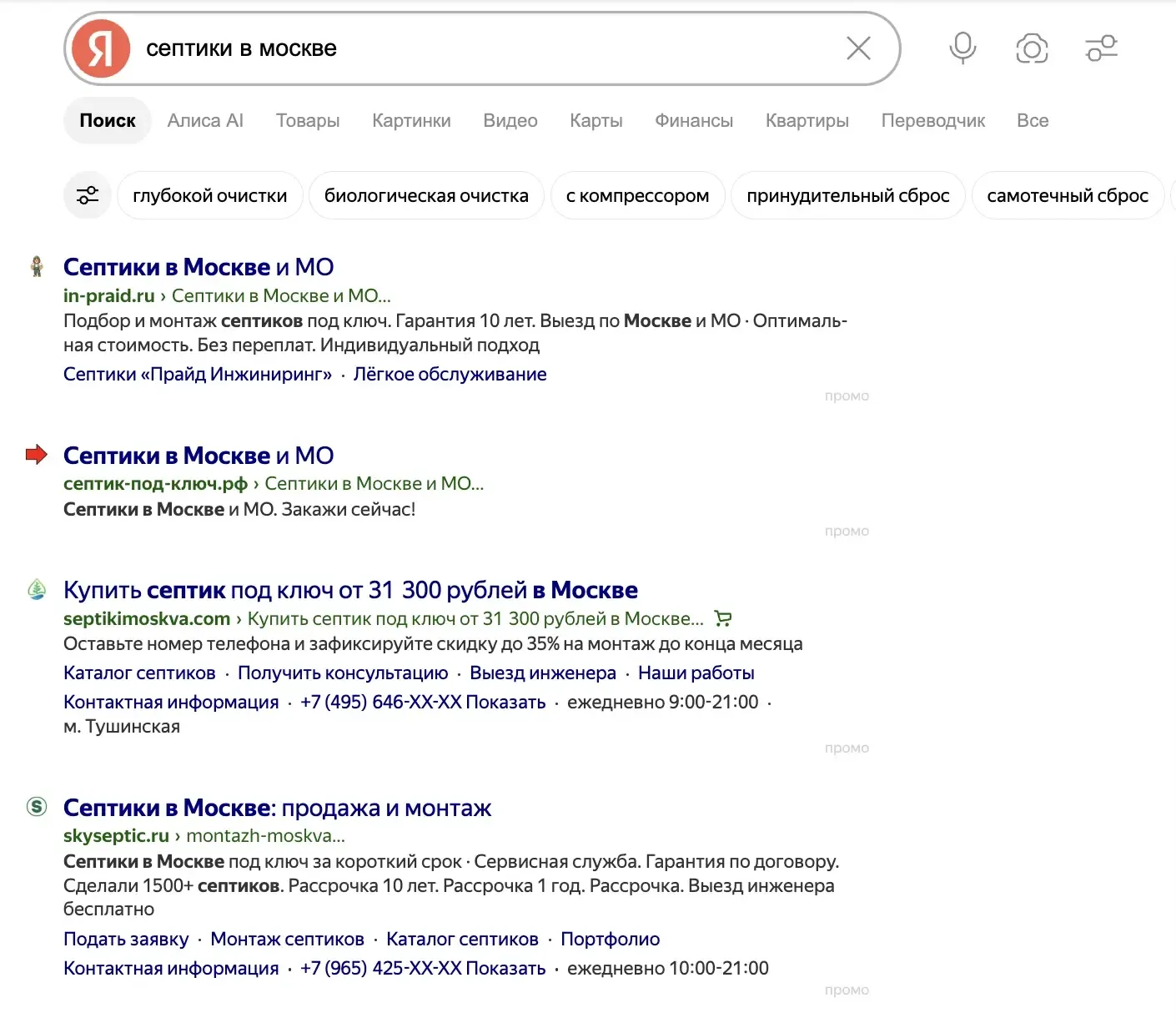Click the in-praid.ru site favicon
The image size is (1176, 1023).
tap(37, 267)
